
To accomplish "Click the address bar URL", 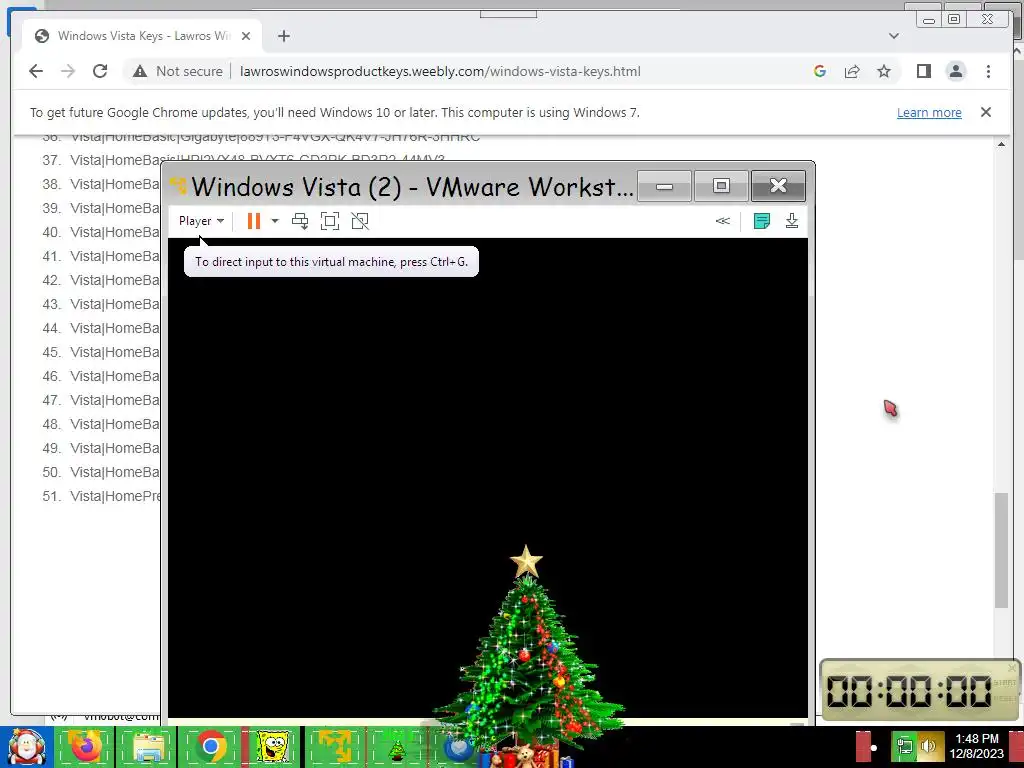I will [440, 71].
